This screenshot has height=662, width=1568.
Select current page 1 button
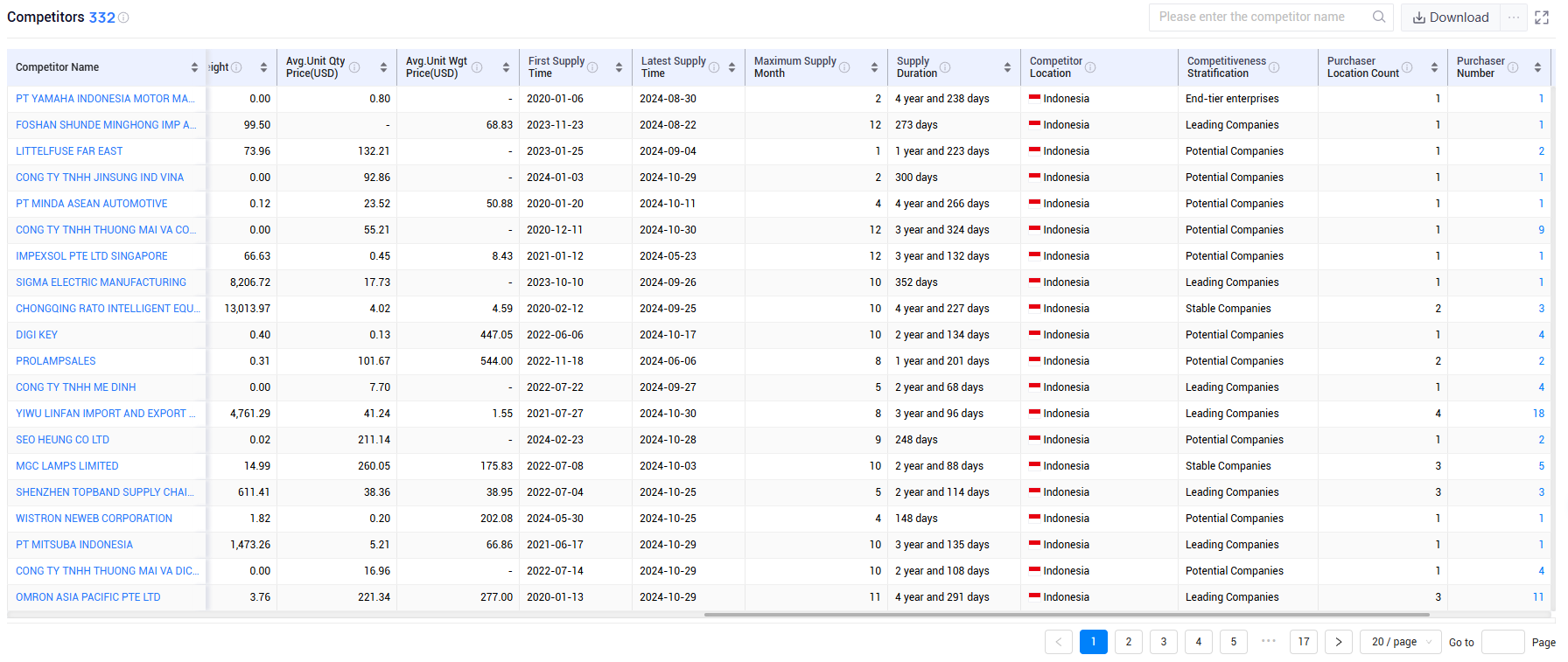point(1094,642)
